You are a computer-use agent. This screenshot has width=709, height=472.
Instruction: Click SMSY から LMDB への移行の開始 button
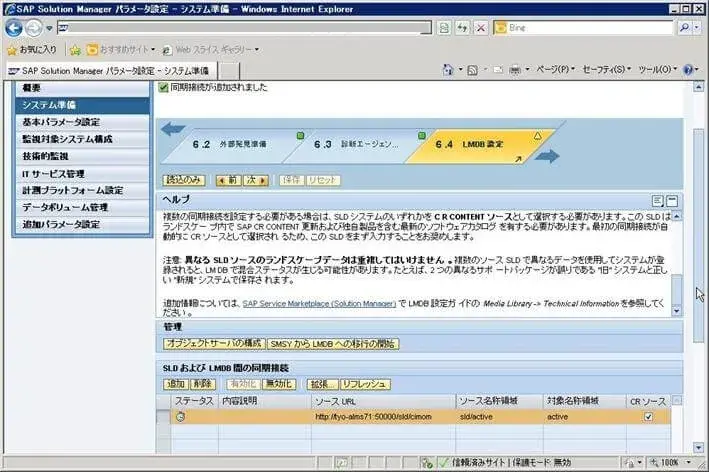(x=333, y=344)
